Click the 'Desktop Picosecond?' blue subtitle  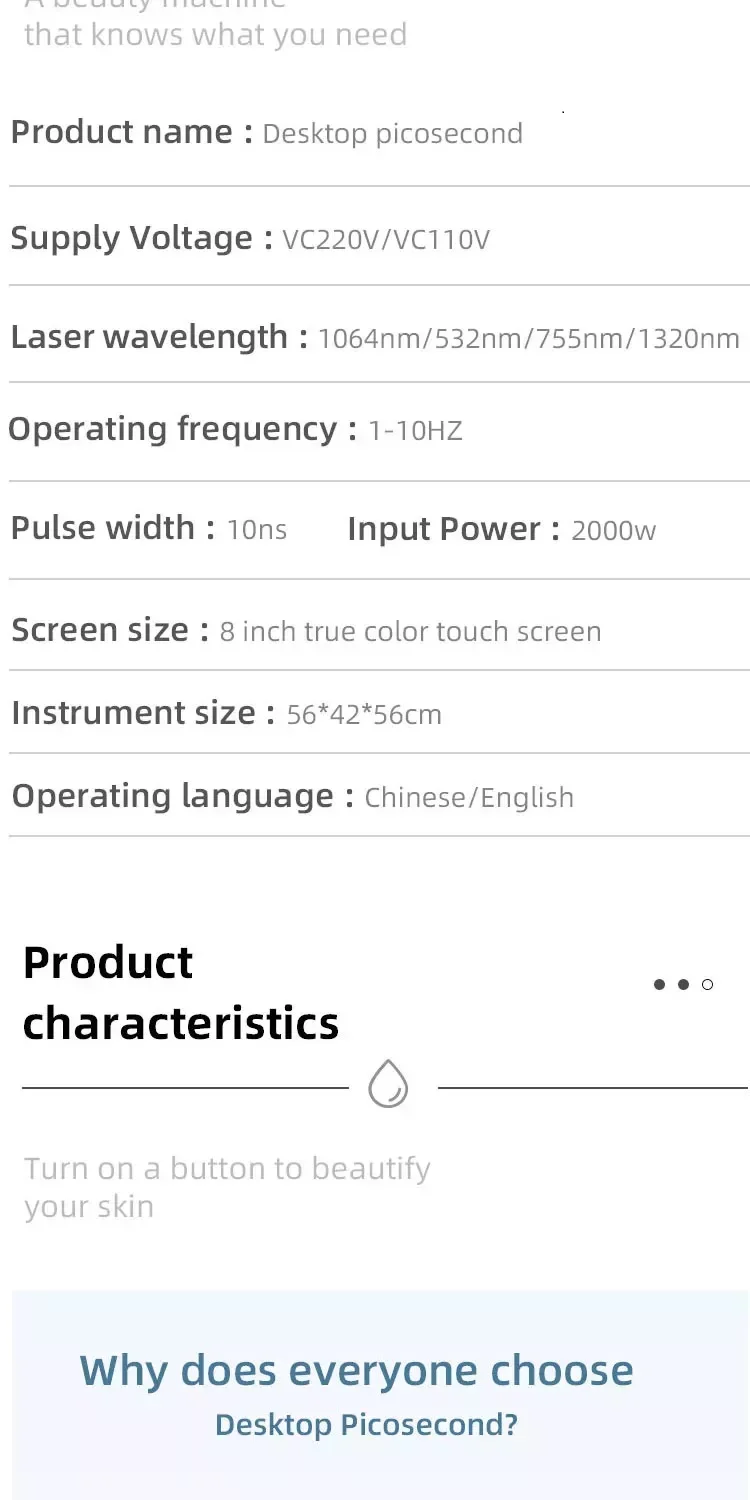coord(366,1424)
